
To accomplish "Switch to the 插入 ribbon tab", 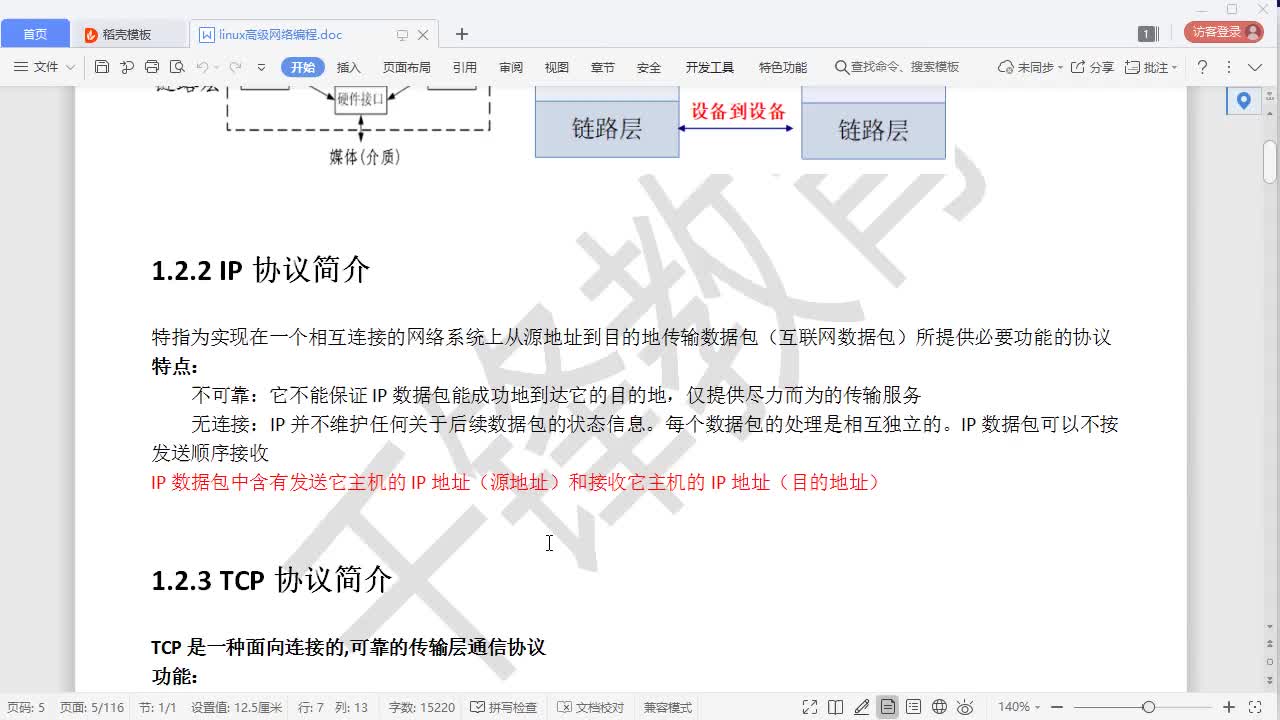I will coord(348,67).
